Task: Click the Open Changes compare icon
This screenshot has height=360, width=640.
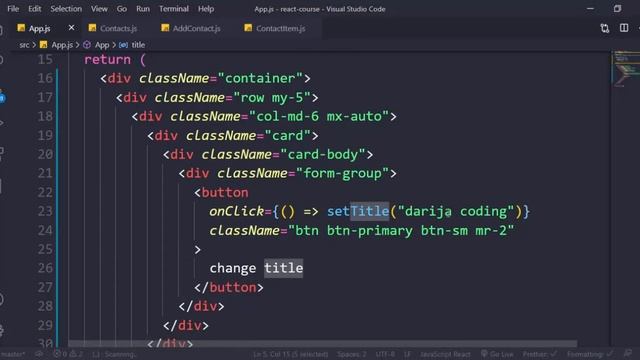Action: pos(605,28)
